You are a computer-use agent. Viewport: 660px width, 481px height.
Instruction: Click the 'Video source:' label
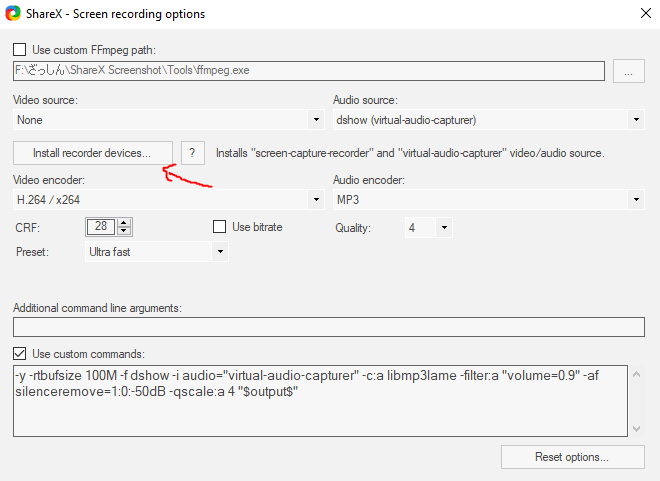45,100
